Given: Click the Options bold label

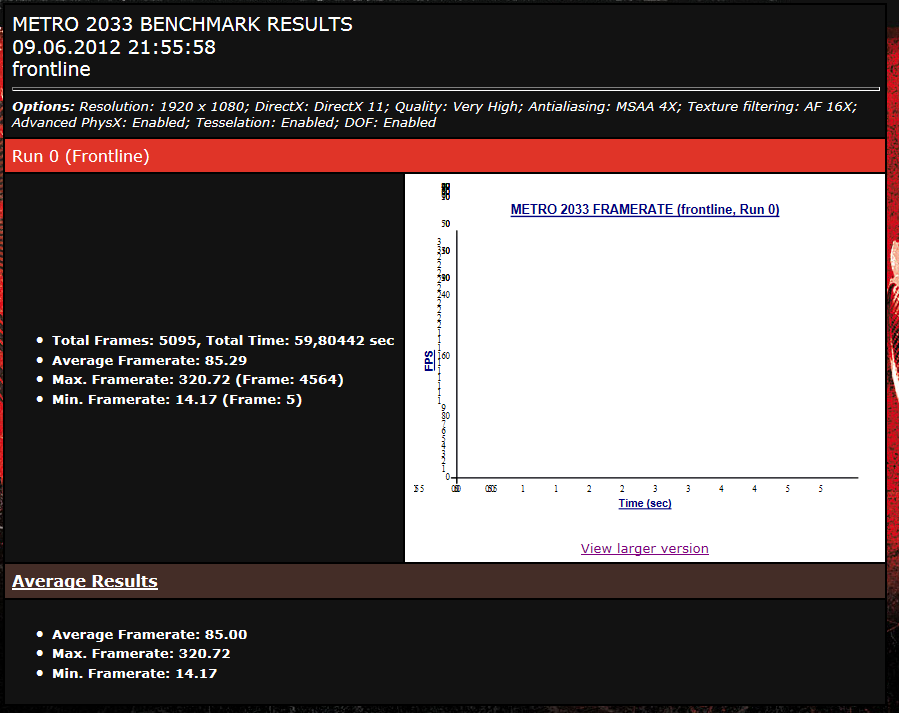Looking at the screenshot, I should pyautogui.click(x=43, y=106).
